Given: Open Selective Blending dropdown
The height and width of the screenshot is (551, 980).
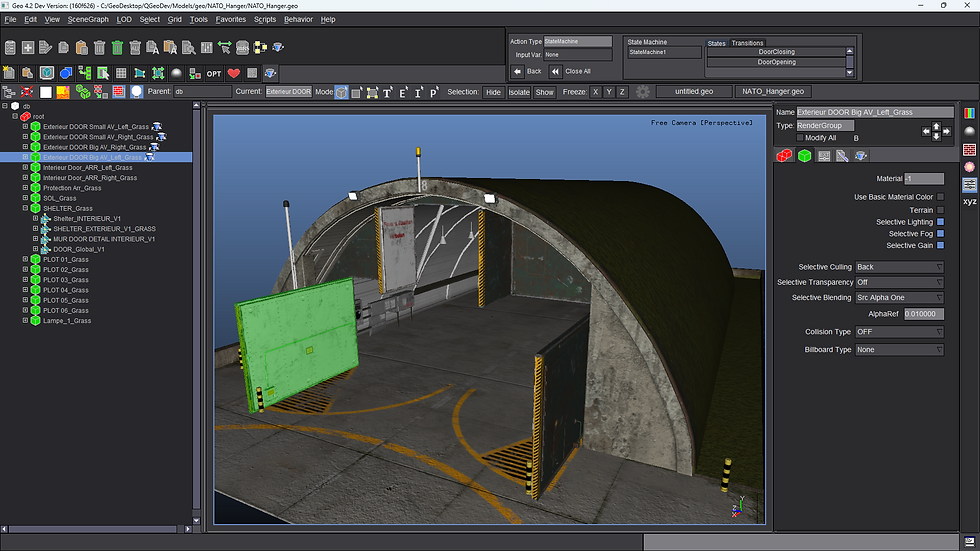Looking at the screenshot, I should (899, 298).
